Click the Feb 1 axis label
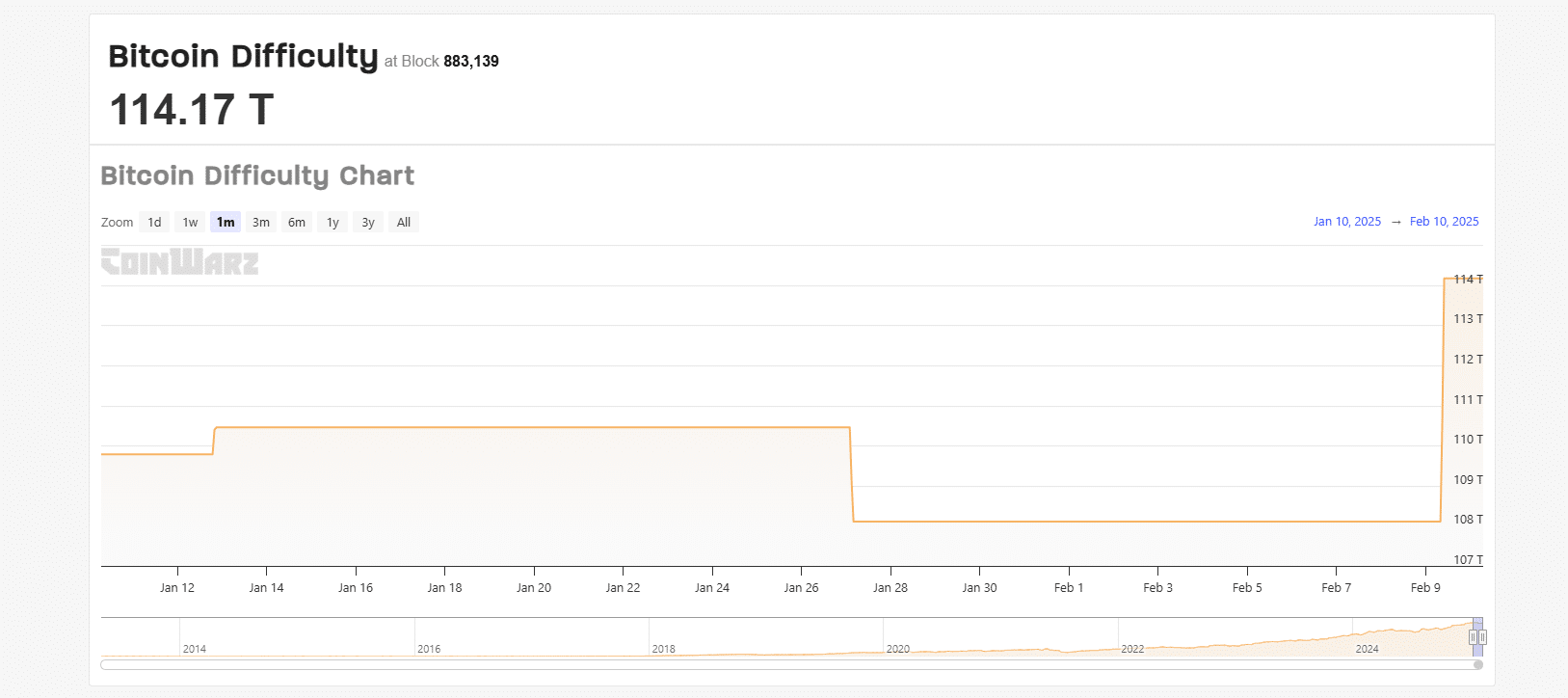 [x=1069, y=587]
